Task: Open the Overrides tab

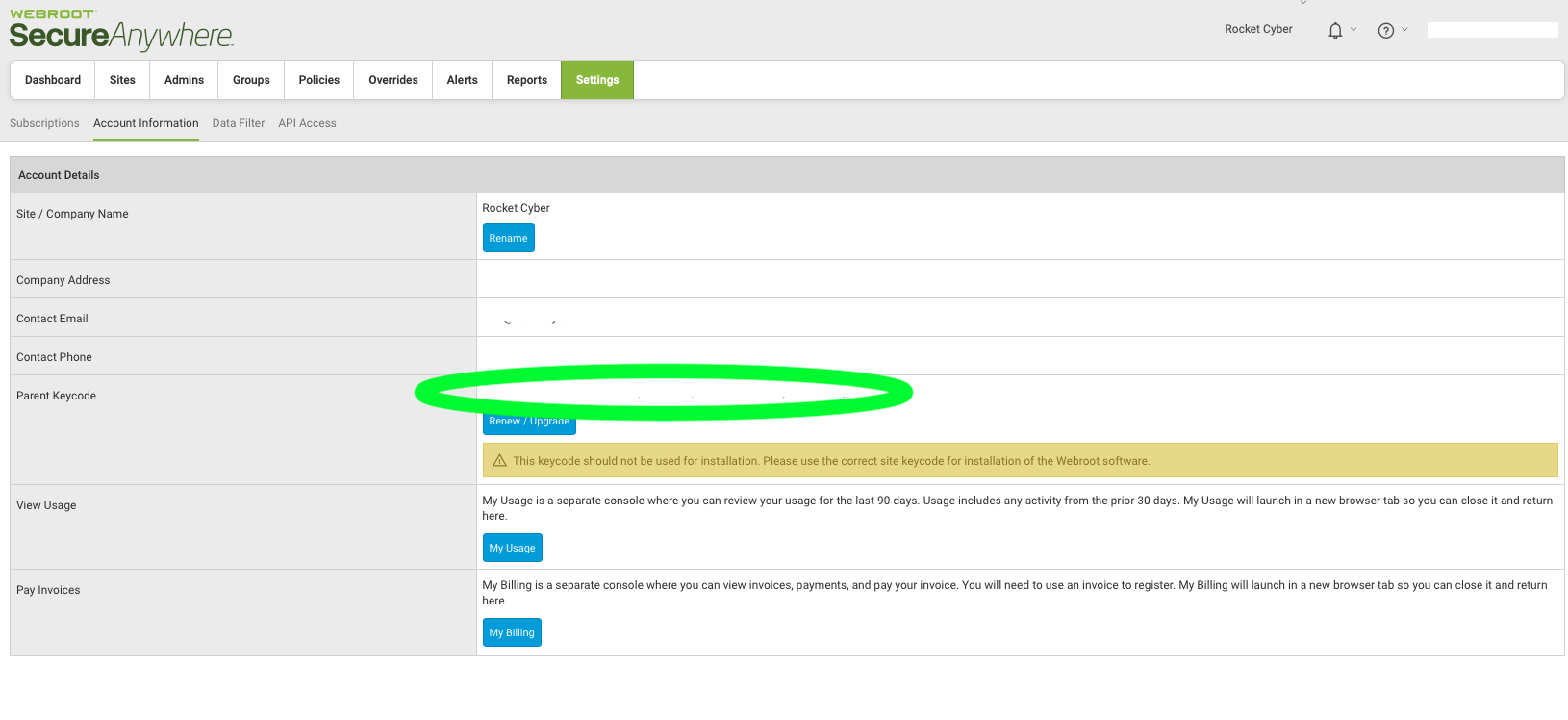Action: coord(393,80)
